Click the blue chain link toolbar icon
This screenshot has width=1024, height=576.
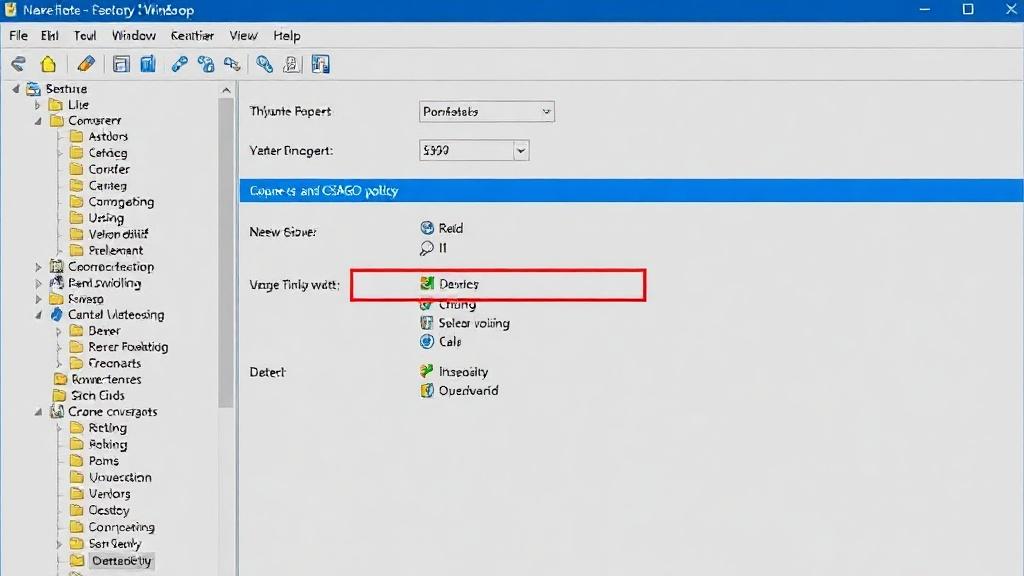click(179, 64)
